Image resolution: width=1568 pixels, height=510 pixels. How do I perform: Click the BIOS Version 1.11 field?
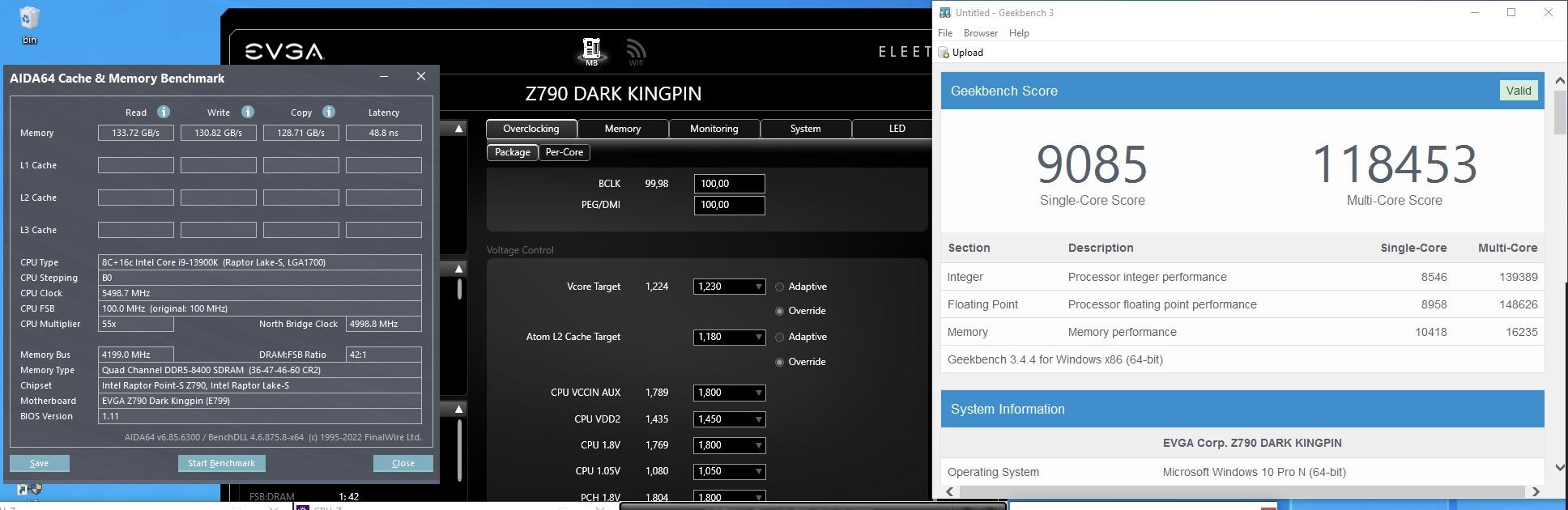[x=260, y=416]
